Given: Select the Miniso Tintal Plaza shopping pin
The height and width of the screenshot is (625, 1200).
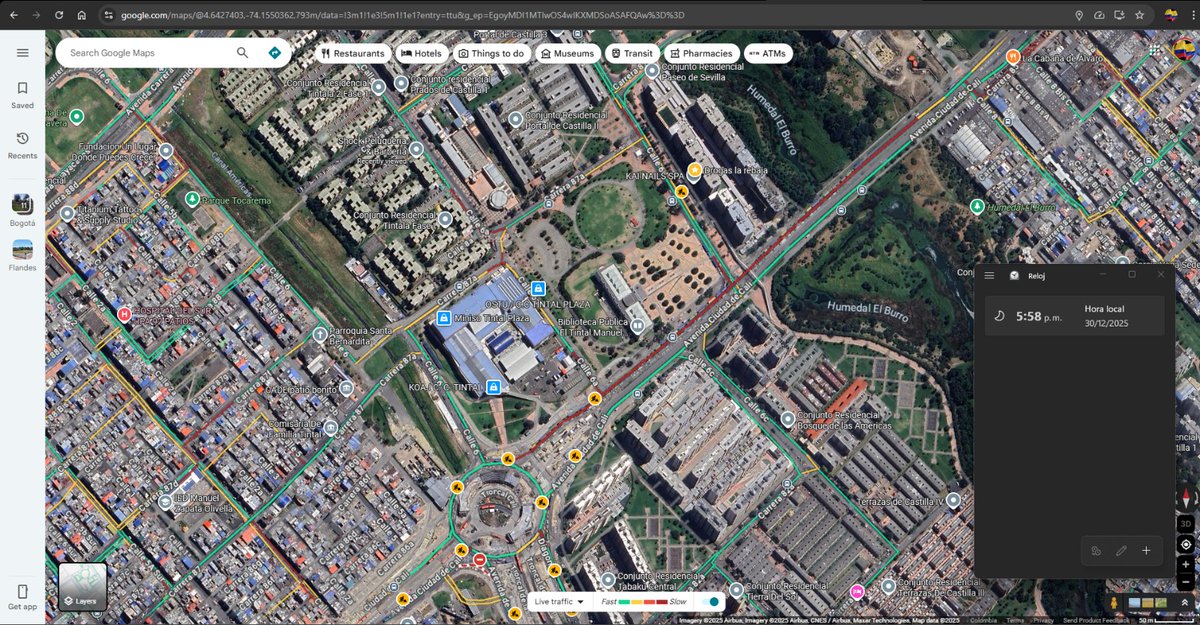Looking at the screenshot, I should (x=443, y=318).
